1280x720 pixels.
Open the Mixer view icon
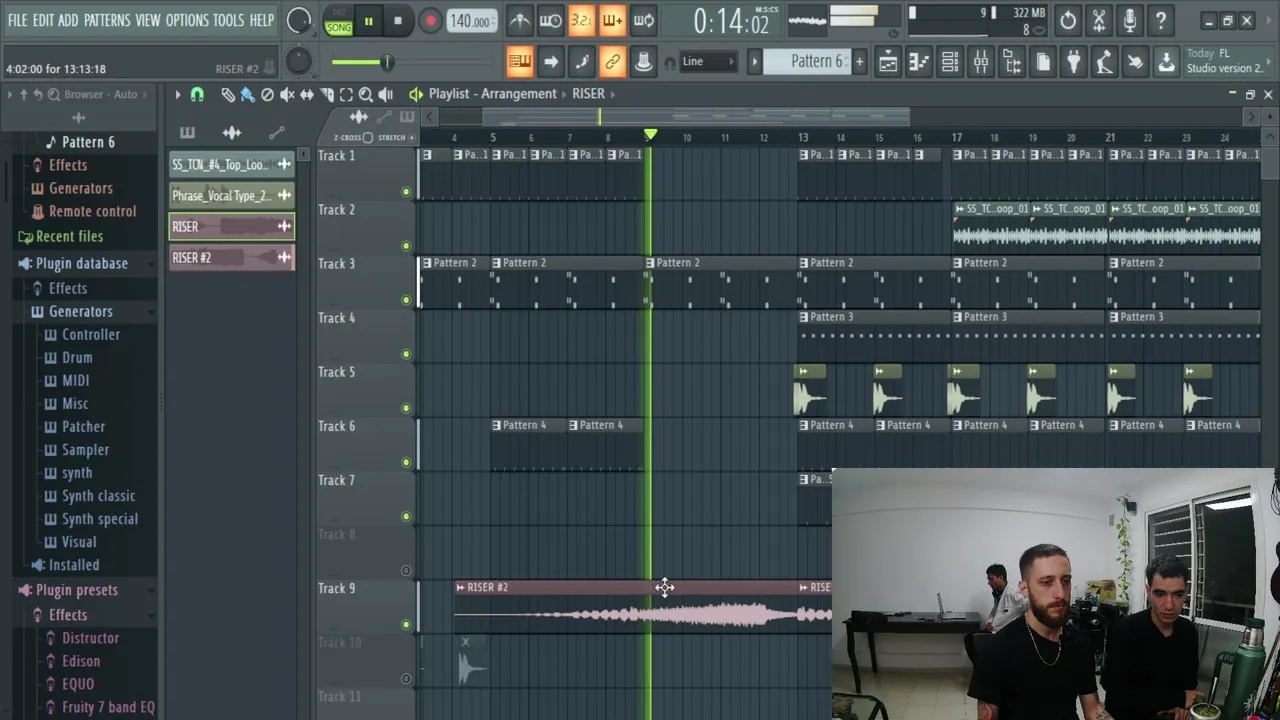[981, 62]
